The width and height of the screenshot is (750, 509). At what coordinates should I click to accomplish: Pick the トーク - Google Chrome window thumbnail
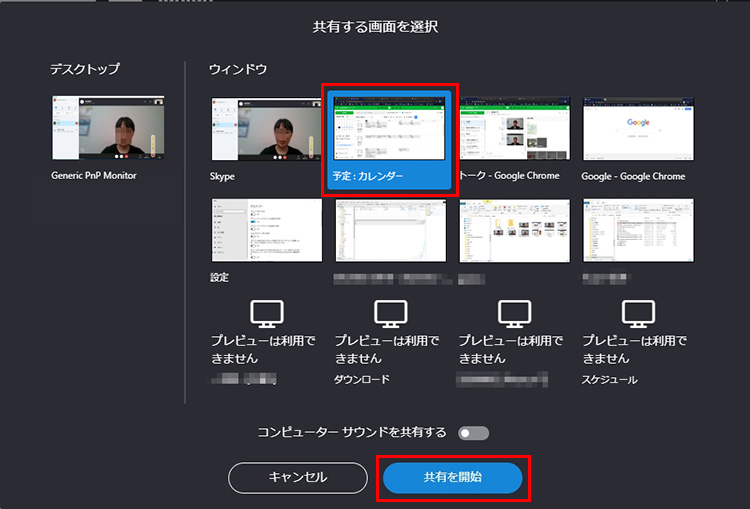514,129
